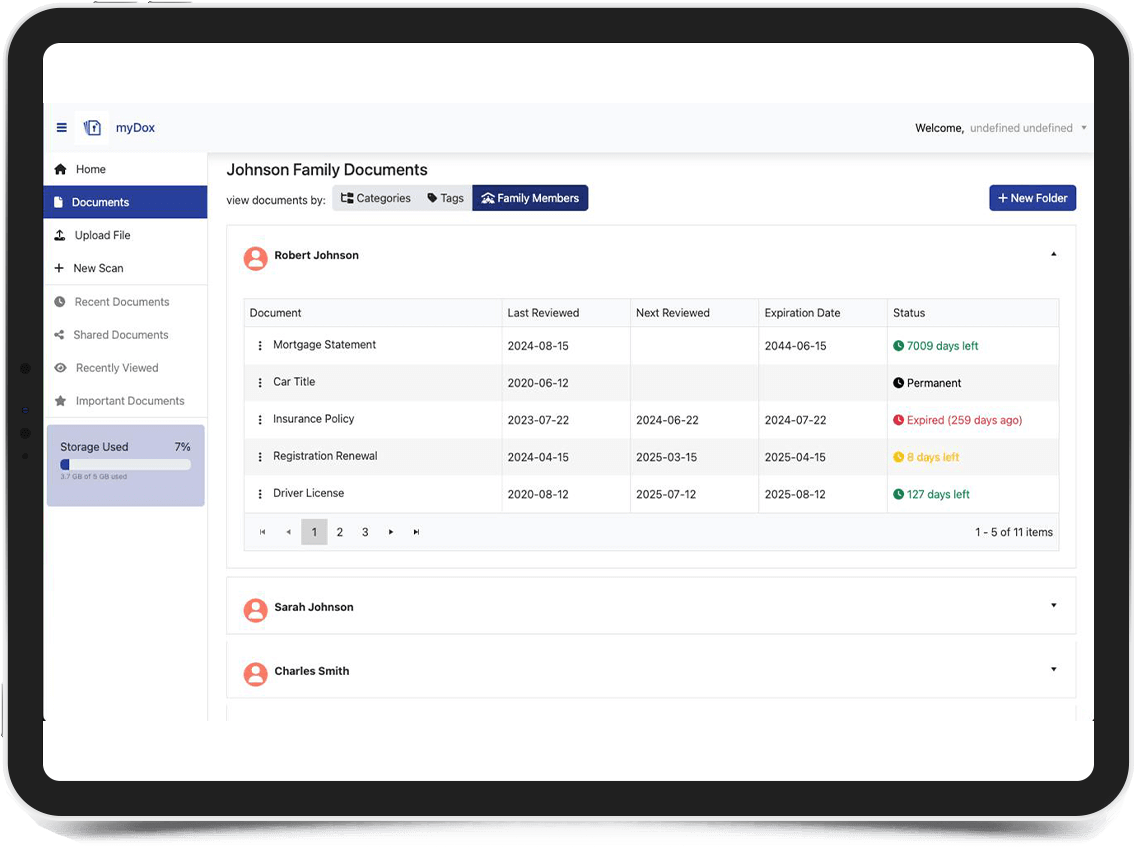This screenshot has height=866, width=1134.
Task: Open kebab menu for Driver License
Action: (260, 494)
